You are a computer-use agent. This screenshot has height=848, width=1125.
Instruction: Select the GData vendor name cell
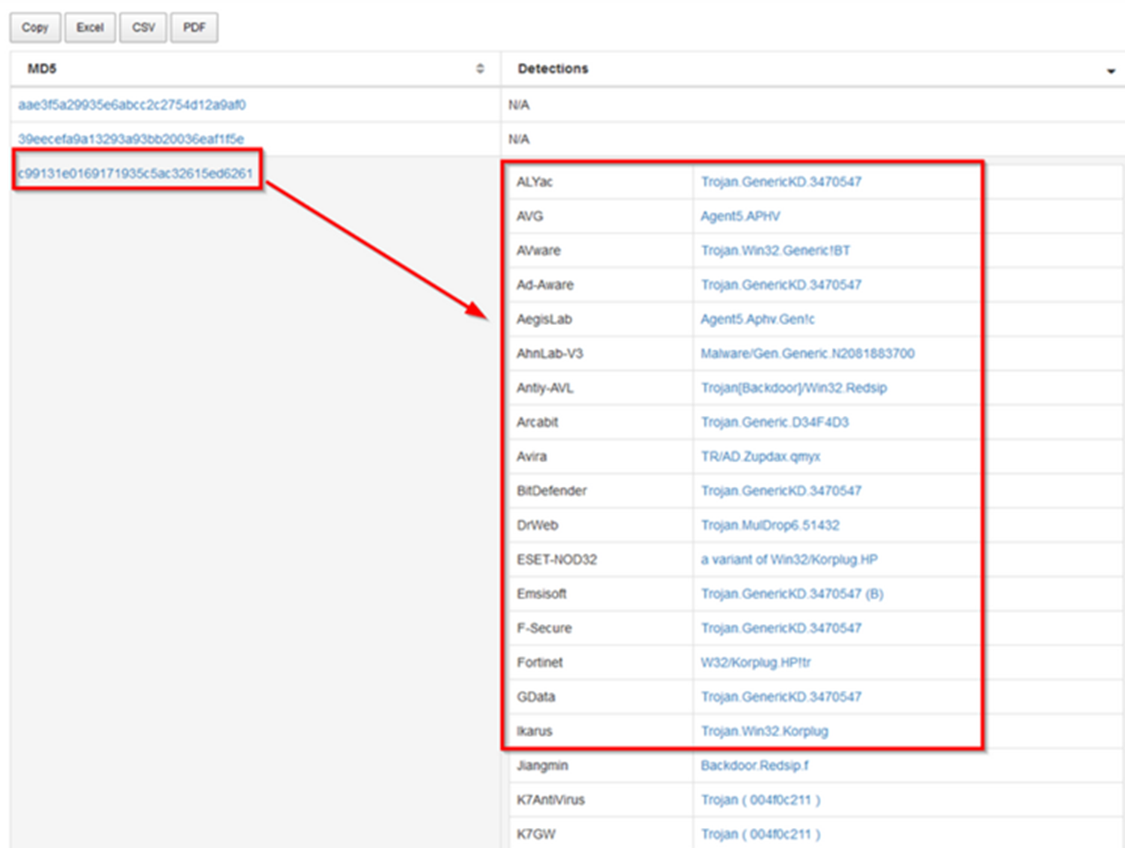coord(601,697)
